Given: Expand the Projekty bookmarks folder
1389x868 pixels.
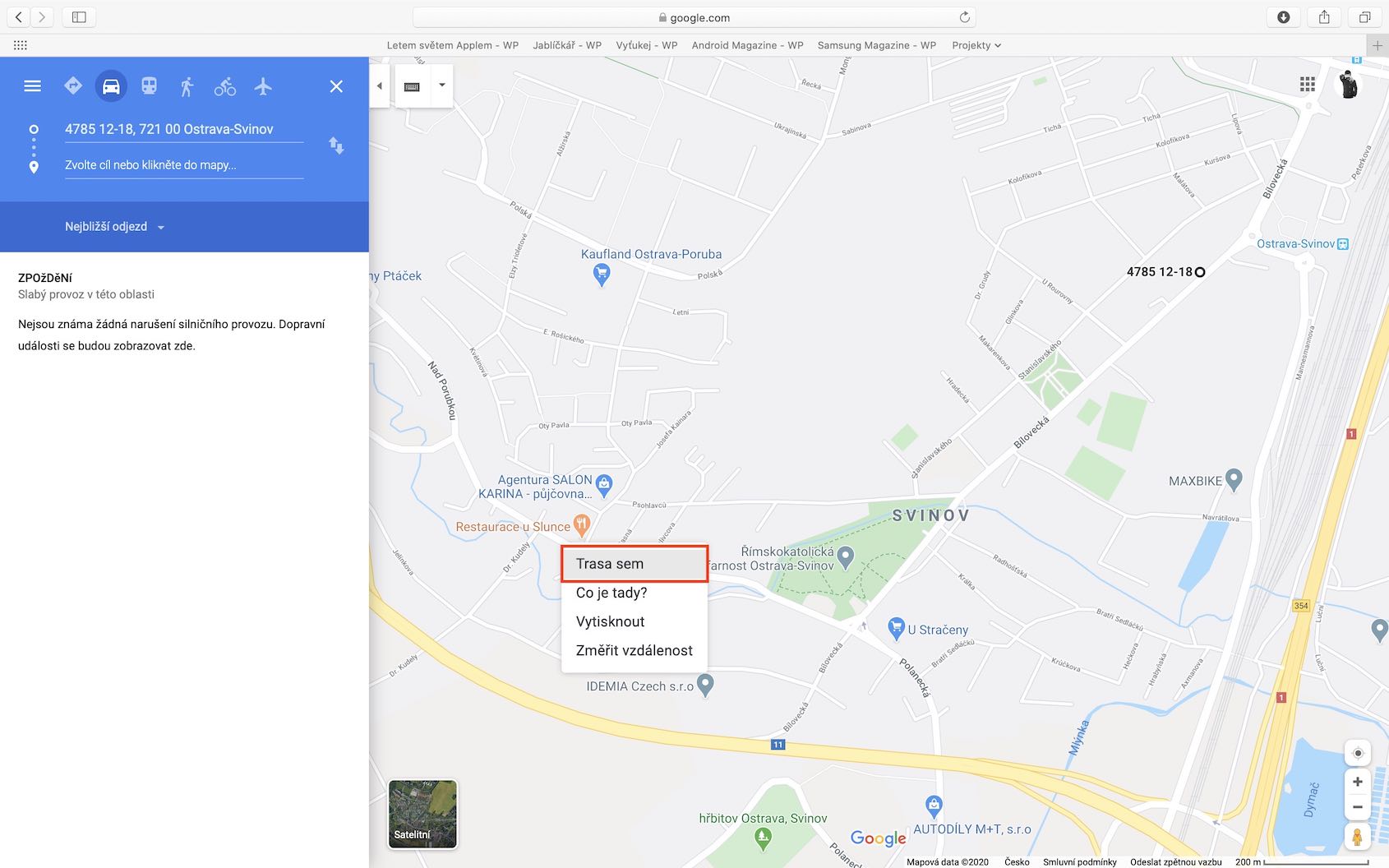Looking at the screenshot, I should (x=976, y=45).
